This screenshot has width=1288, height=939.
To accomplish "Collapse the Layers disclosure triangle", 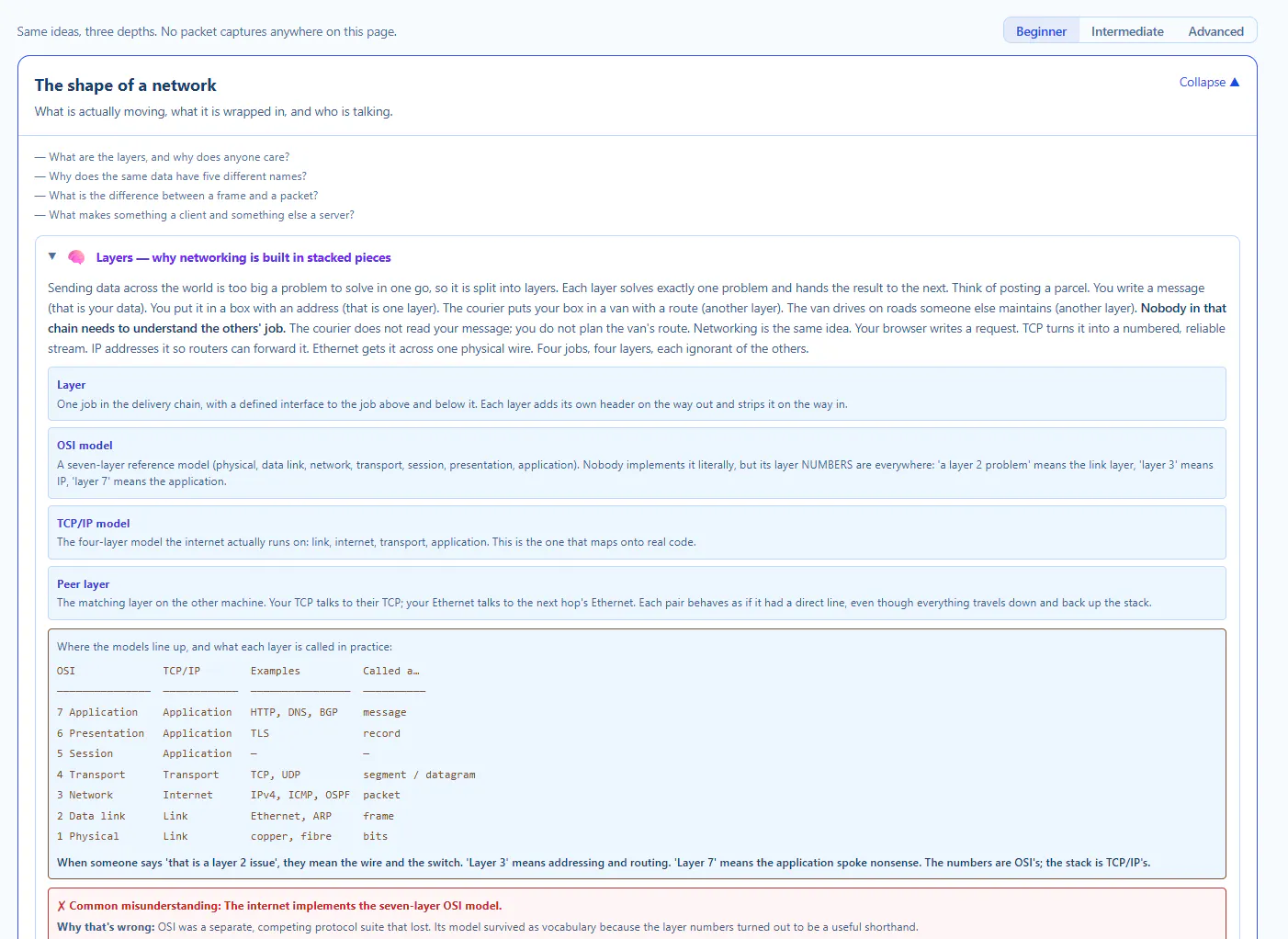I will (52, 256).
